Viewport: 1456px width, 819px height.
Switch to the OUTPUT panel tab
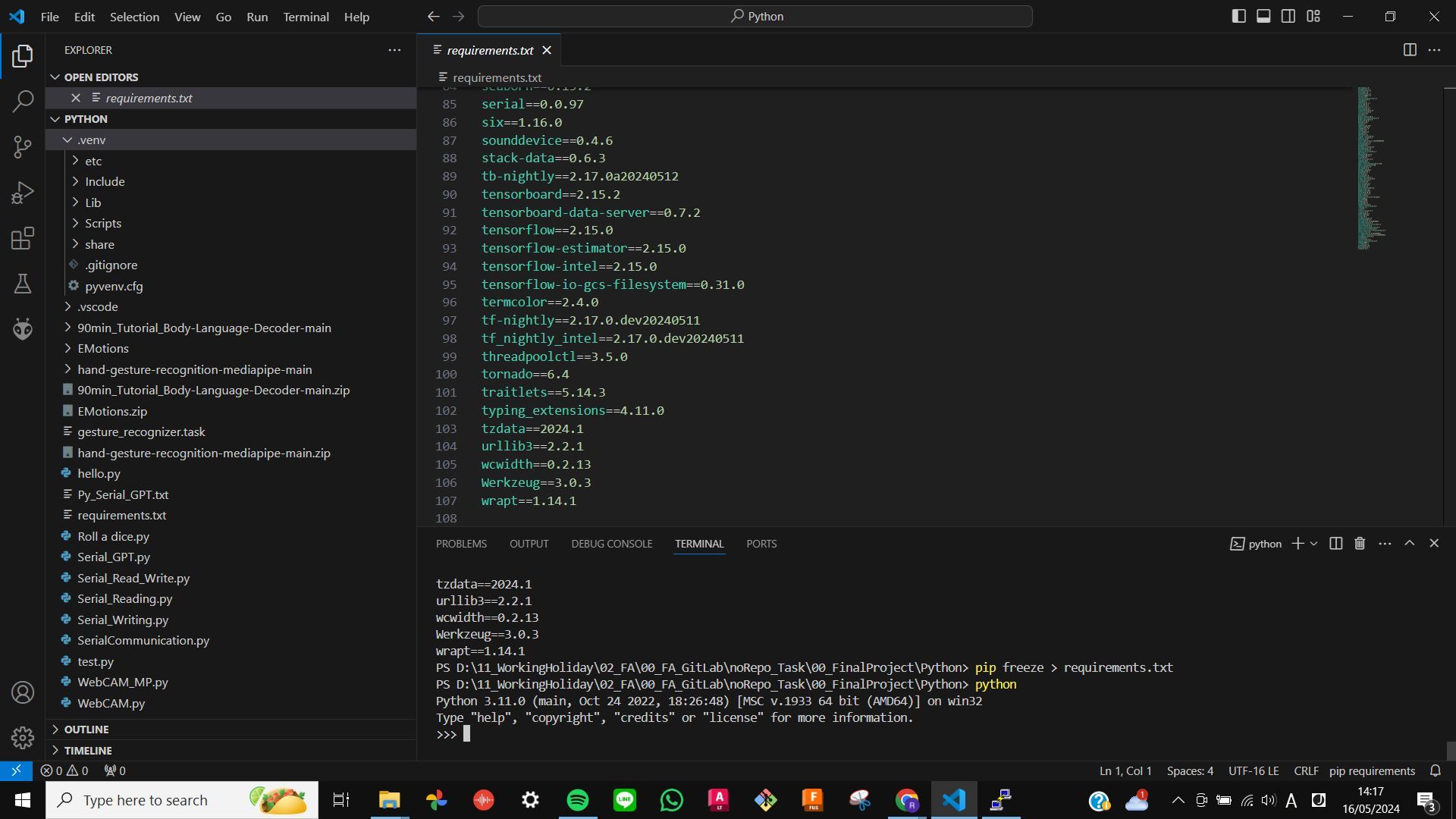529,544
